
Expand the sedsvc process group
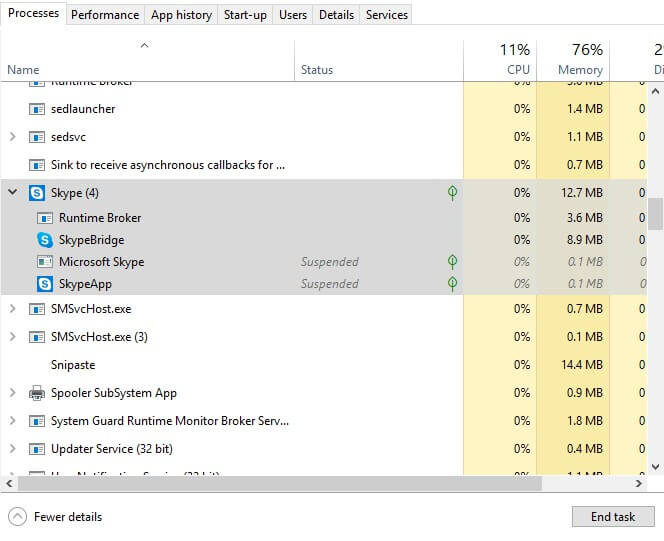[x=13, y=137]
